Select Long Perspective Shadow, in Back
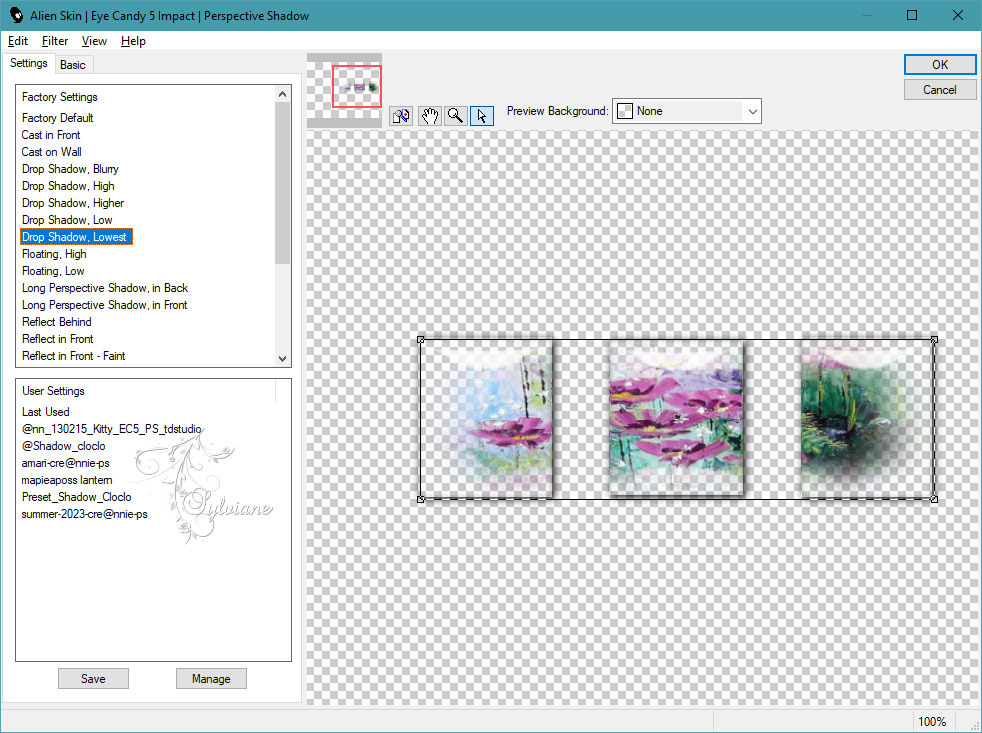The height and width of the screenshot is (733, 982). (x=105, y=288)
